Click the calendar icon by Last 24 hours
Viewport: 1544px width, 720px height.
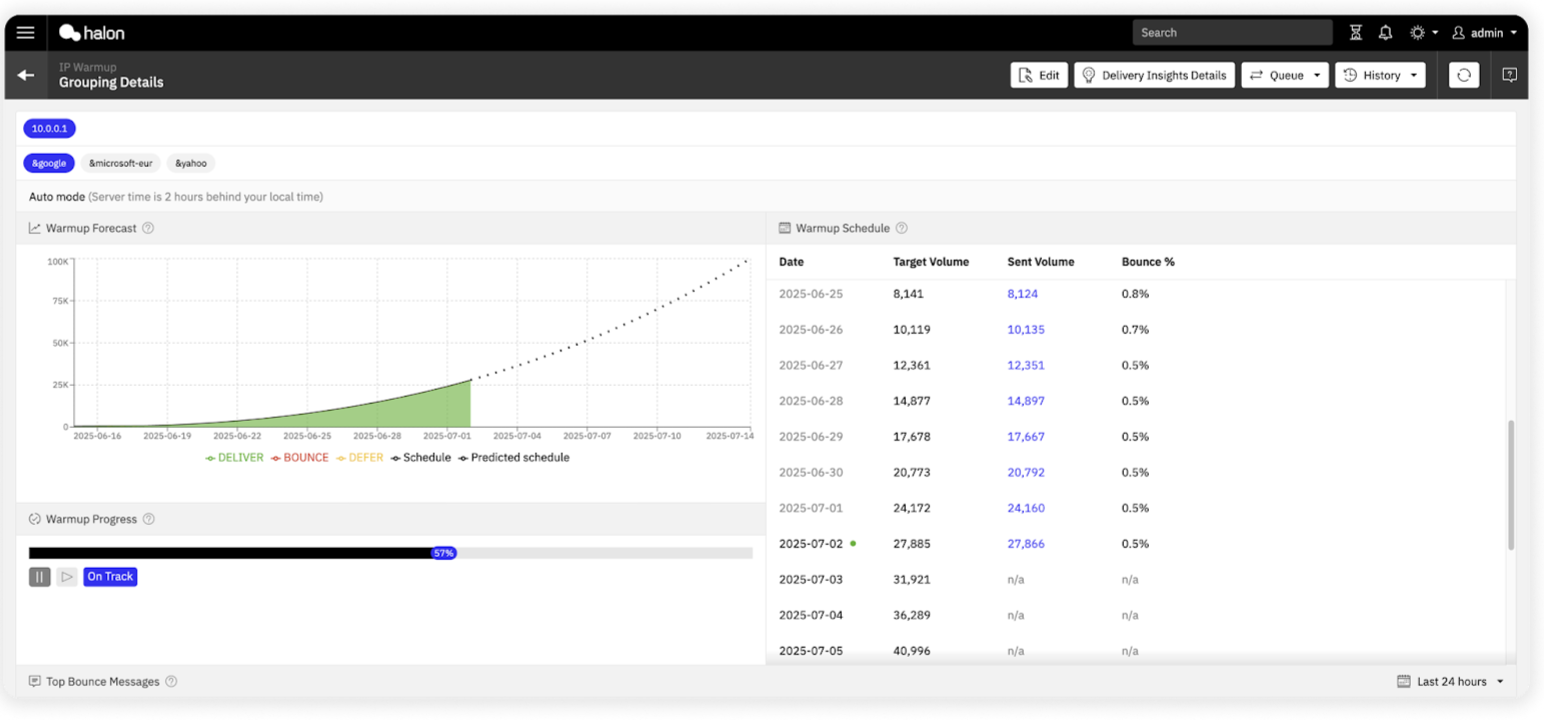click(x=1404, y=682)
